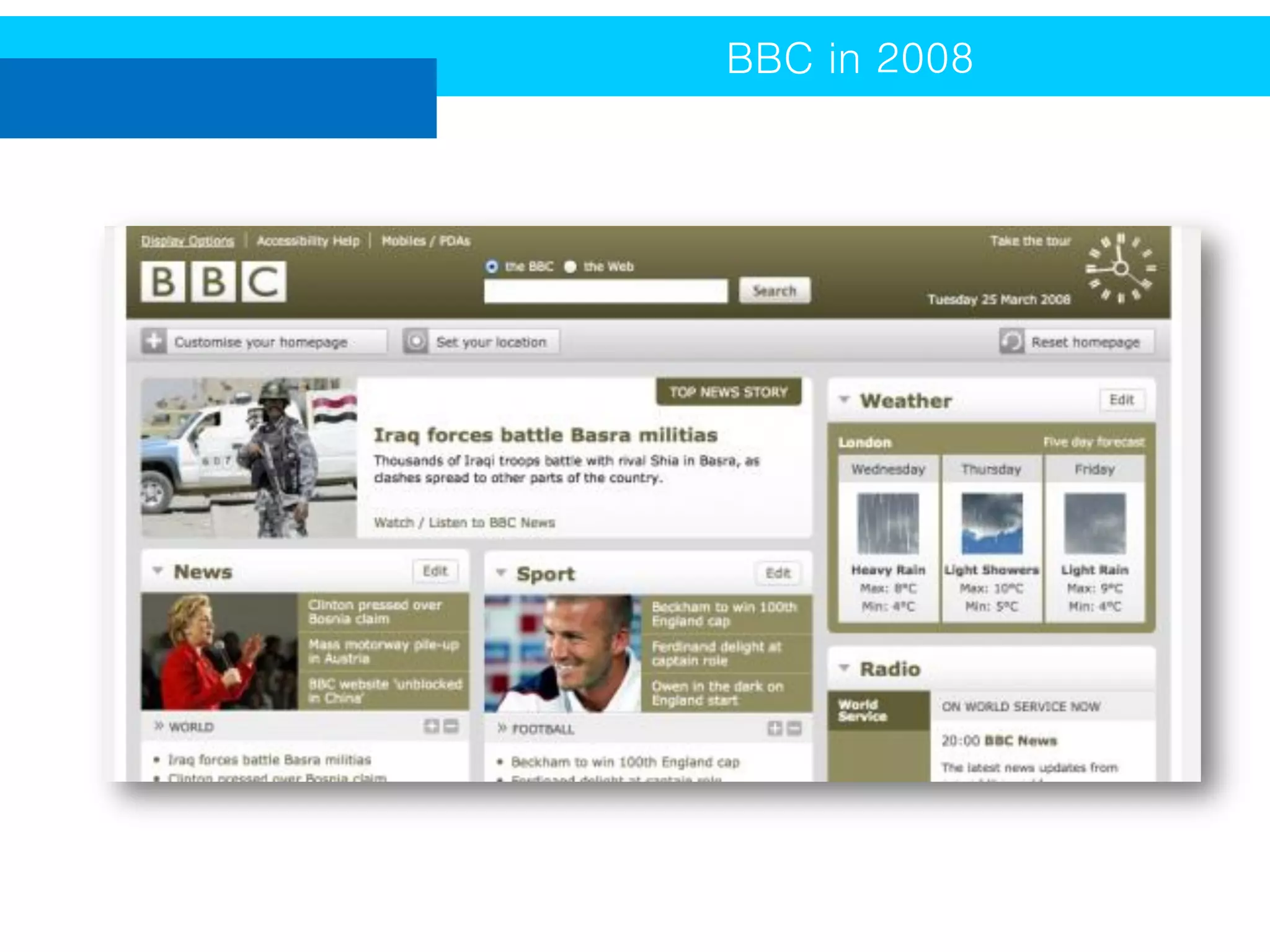Click the analogue clock icon

[x=1121, y=268]
